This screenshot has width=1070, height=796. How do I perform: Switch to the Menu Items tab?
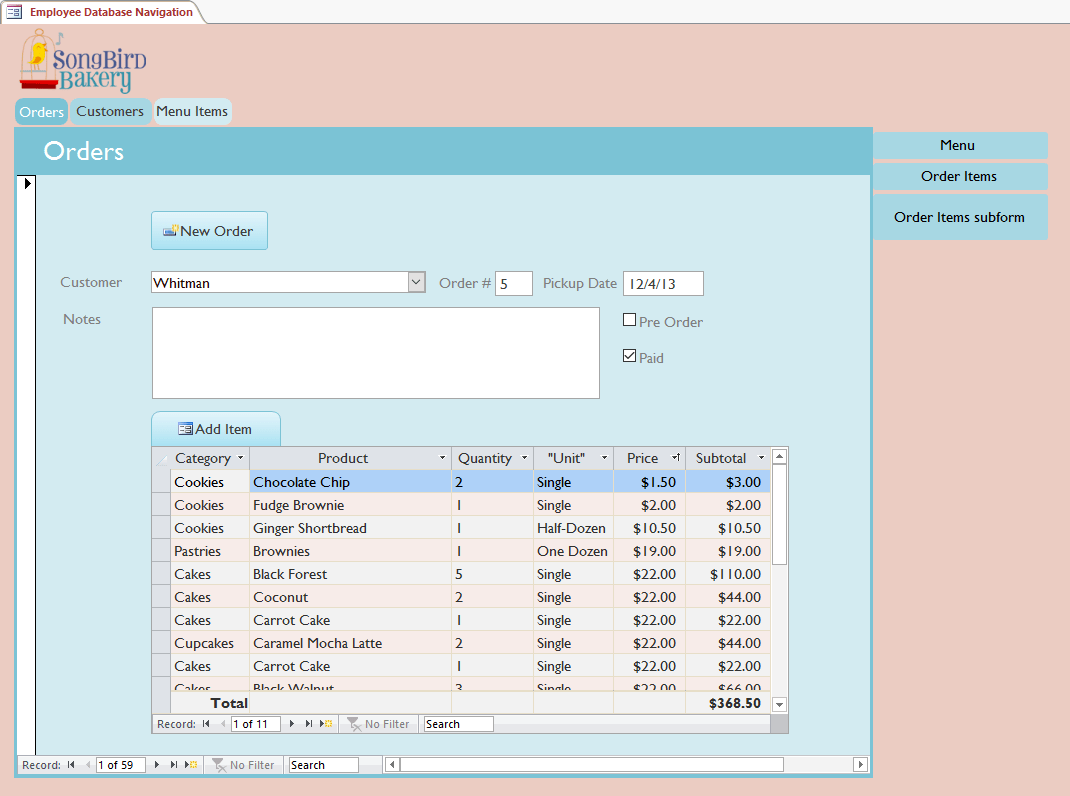pyautogui.click(x=192, y=111)
